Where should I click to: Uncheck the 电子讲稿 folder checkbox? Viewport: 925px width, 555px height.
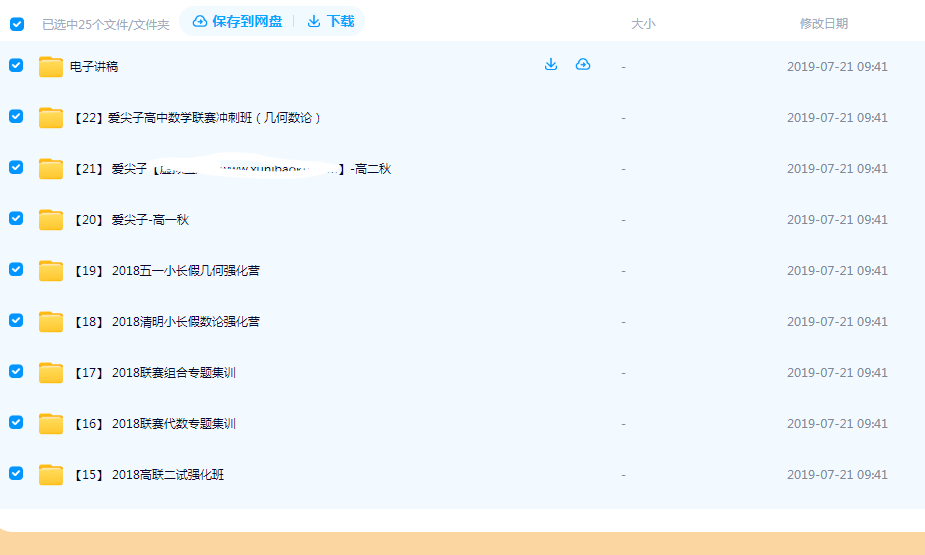tap(16, 65)
